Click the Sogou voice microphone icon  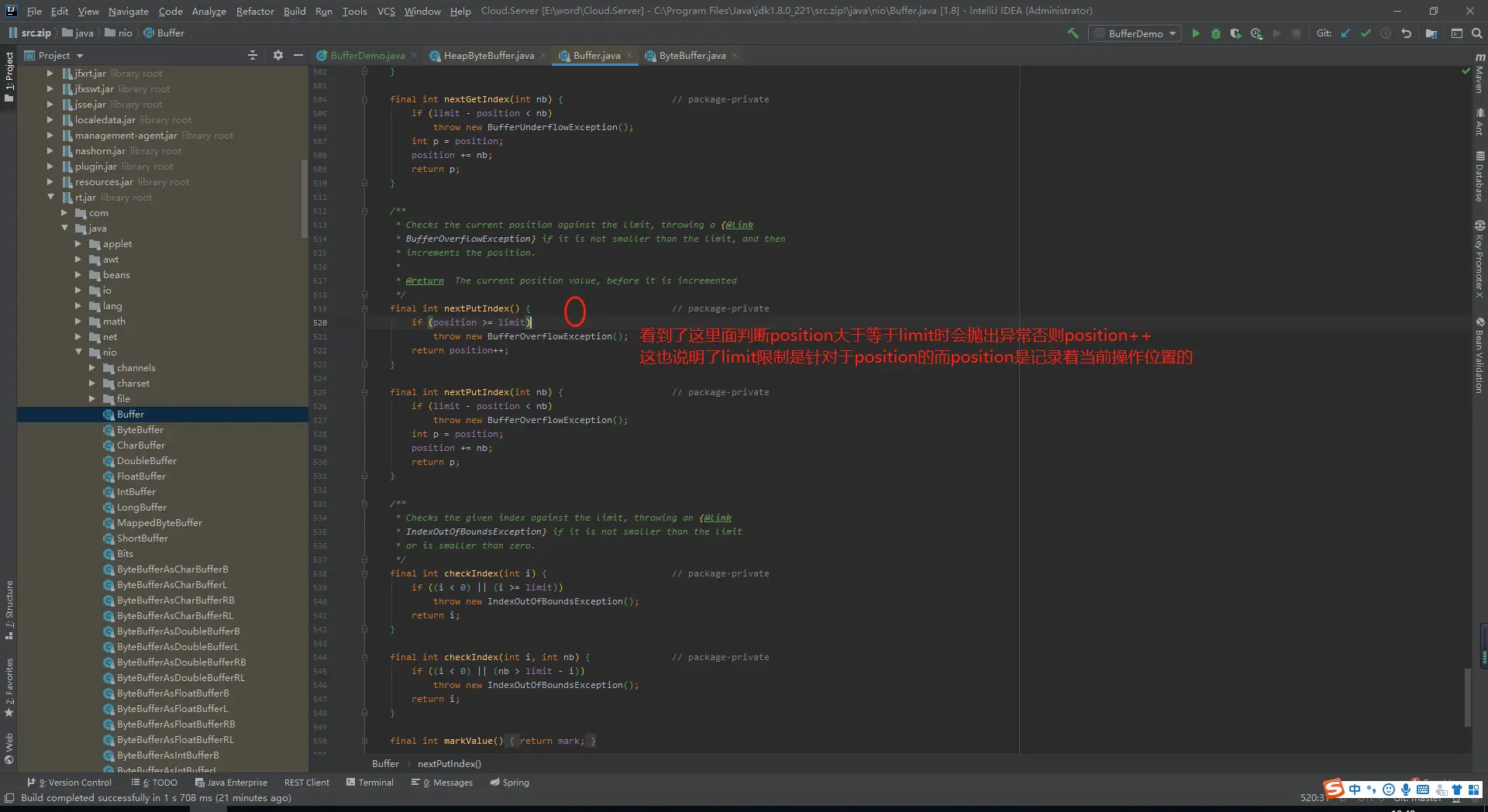click(1406, 790)
